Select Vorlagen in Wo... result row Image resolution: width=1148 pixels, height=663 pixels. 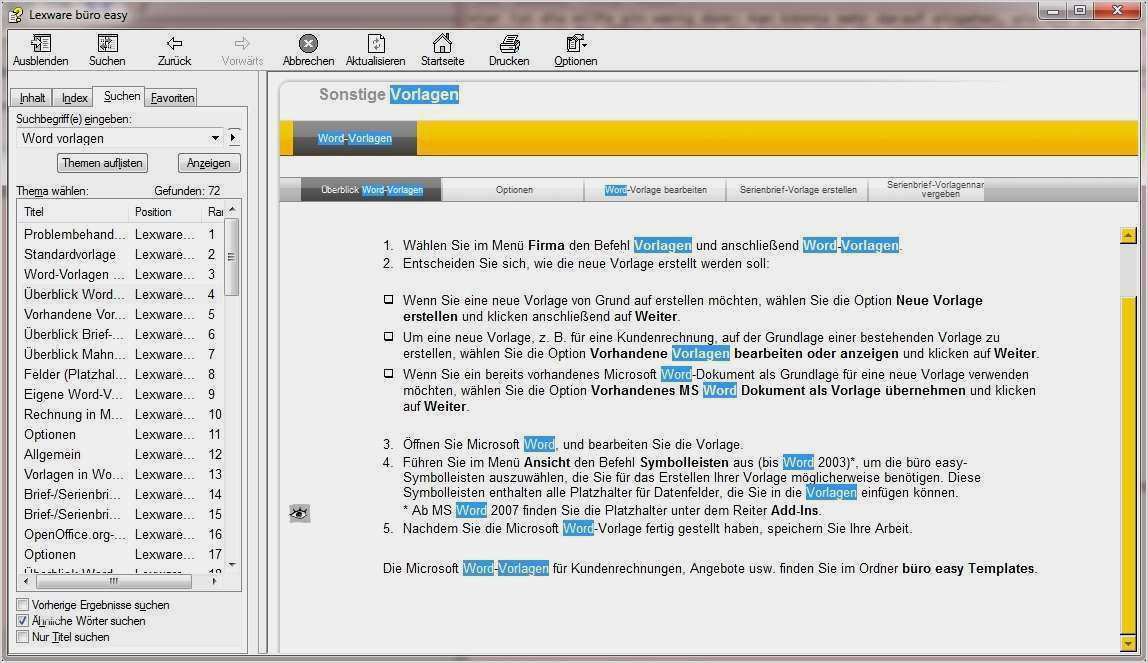[122, 474]
